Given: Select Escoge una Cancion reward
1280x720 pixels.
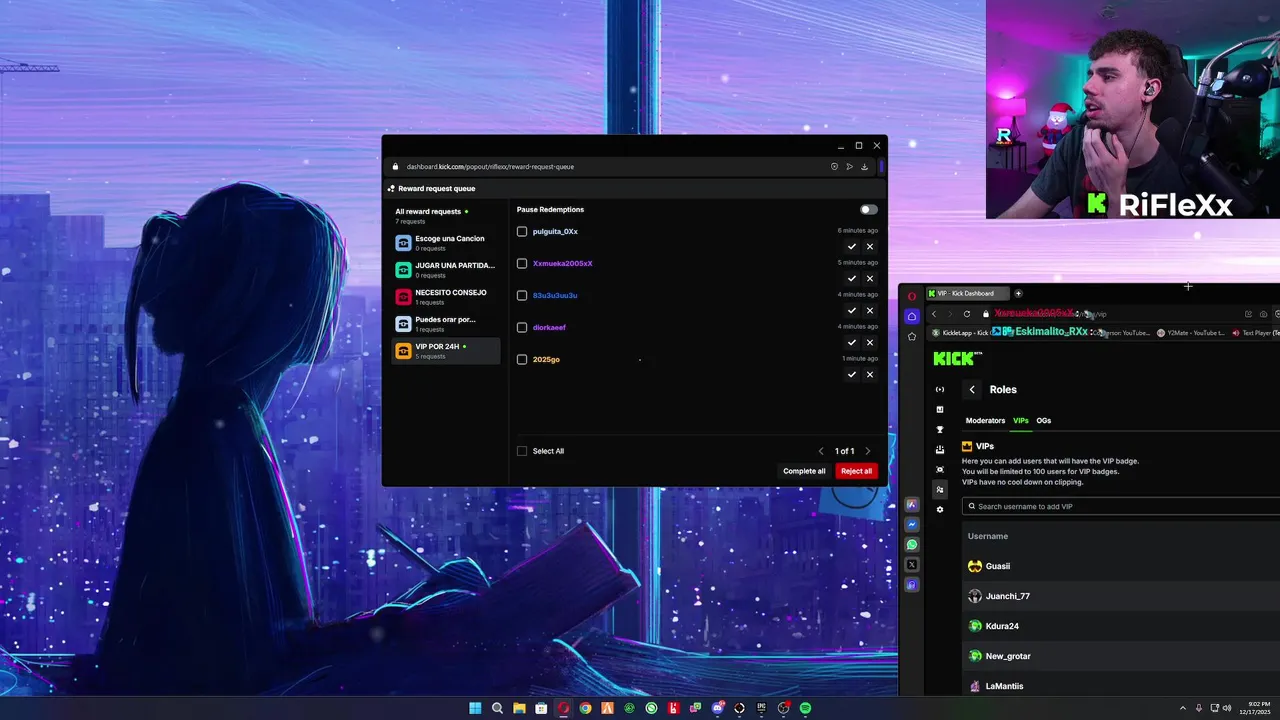Looking at the screenshot, I should [445, 243].
